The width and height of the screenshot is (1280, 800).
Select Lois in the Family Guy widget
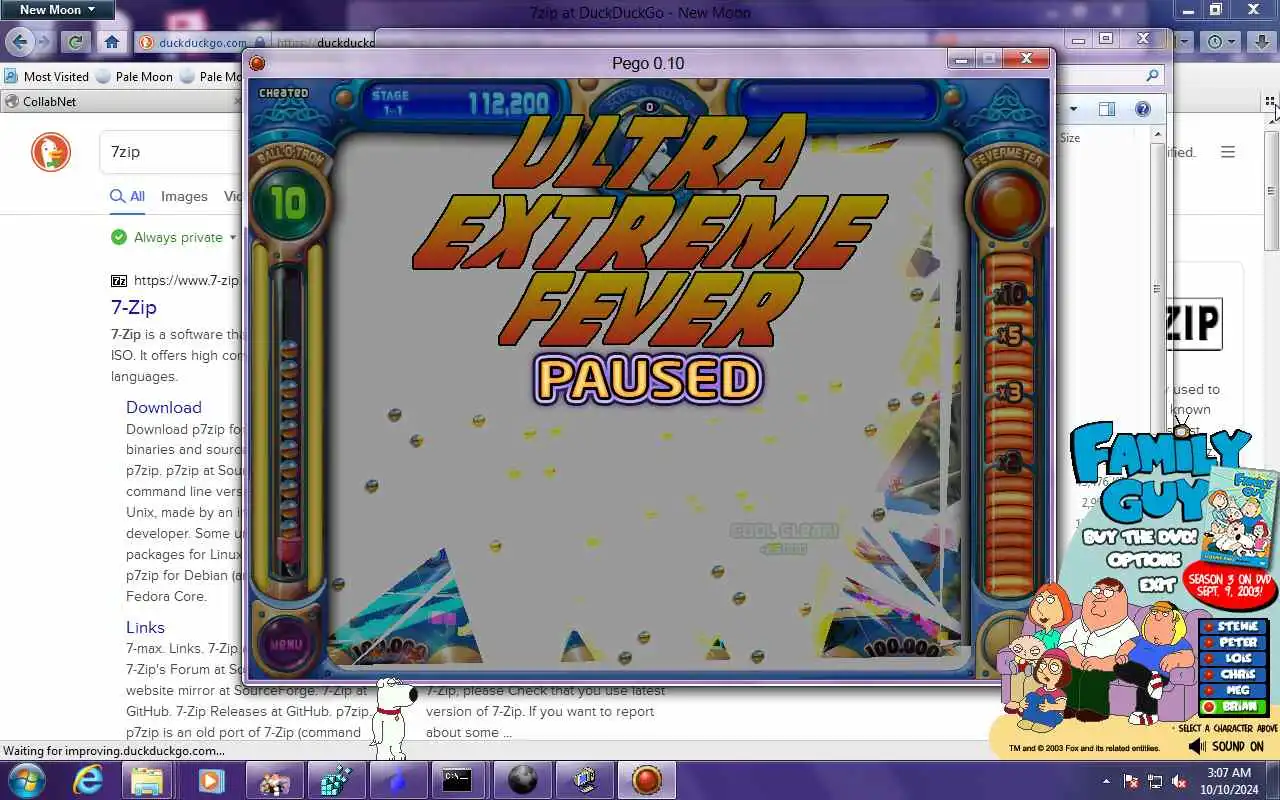(x=1233, y=659)
